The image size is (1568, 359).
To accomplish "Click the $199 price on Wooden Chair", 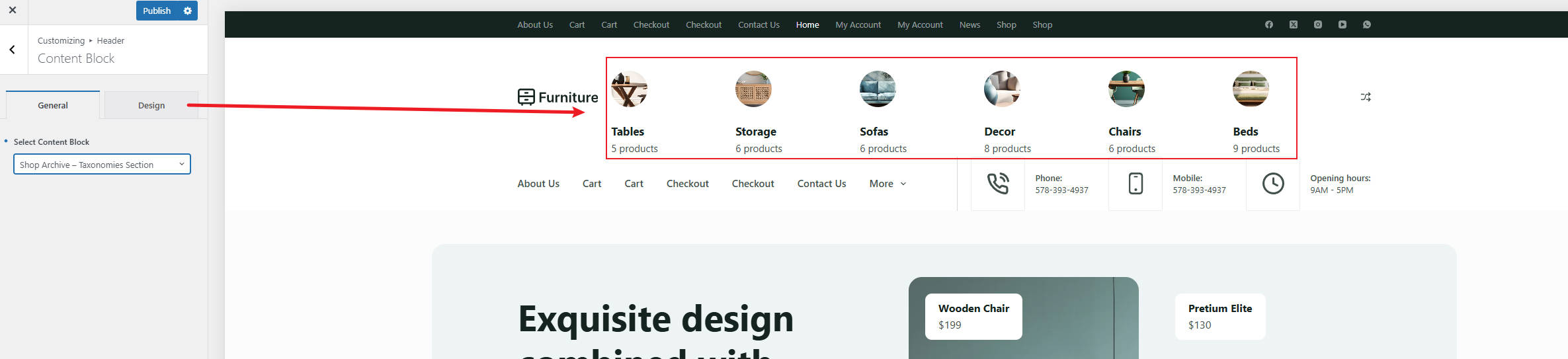I will (950, 325).
